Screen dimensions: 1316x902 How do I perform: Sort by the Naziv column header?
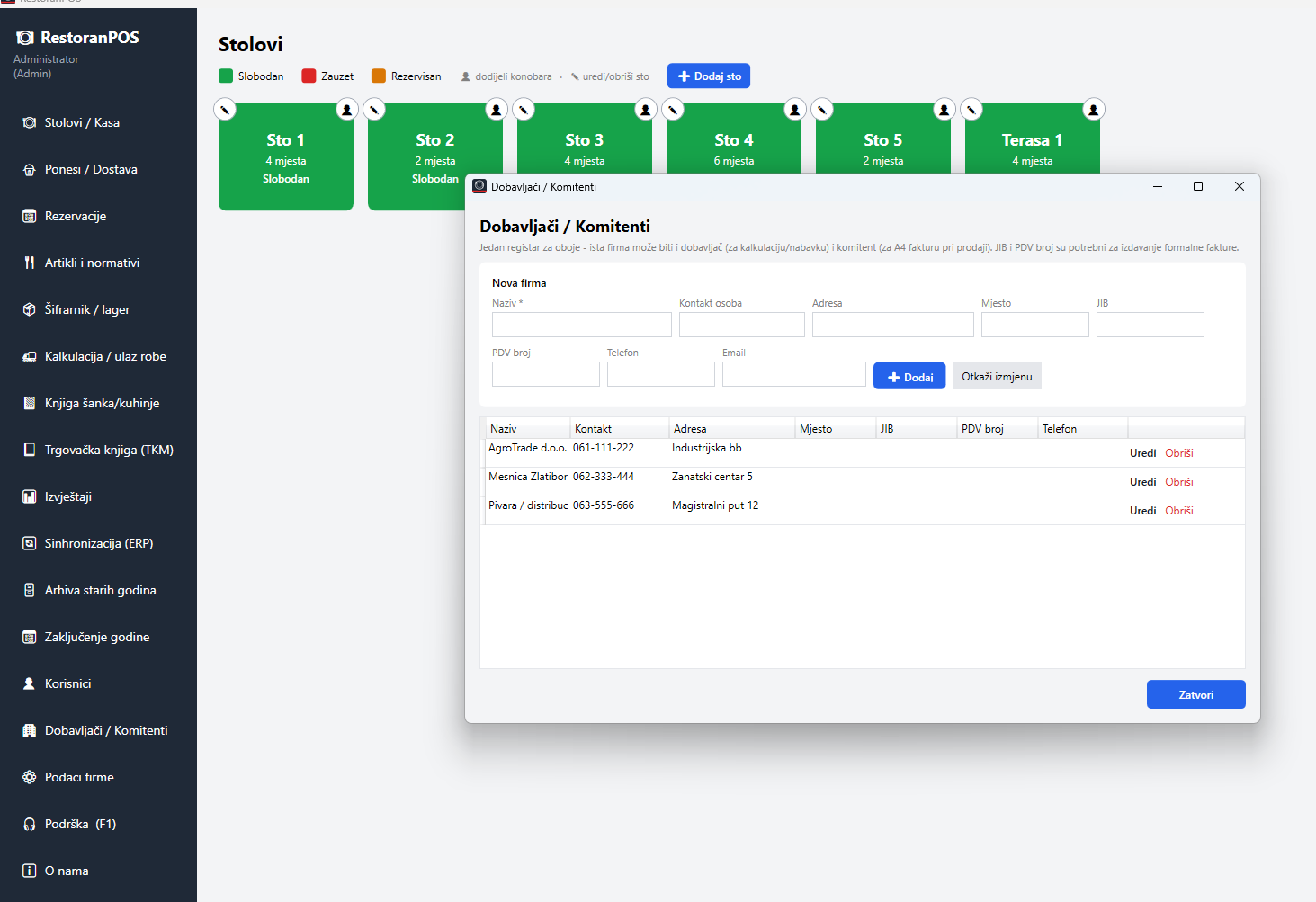(528, 429)
